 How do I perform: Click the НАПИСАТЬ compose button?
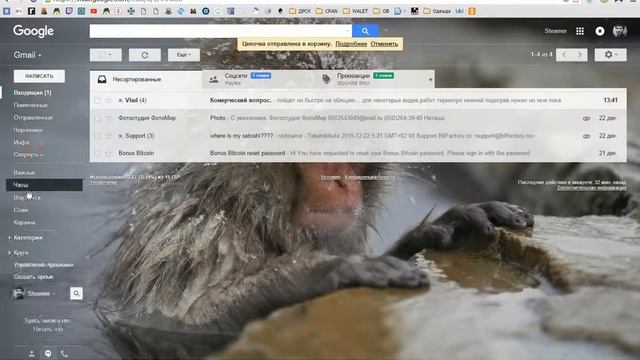point(39,76)
